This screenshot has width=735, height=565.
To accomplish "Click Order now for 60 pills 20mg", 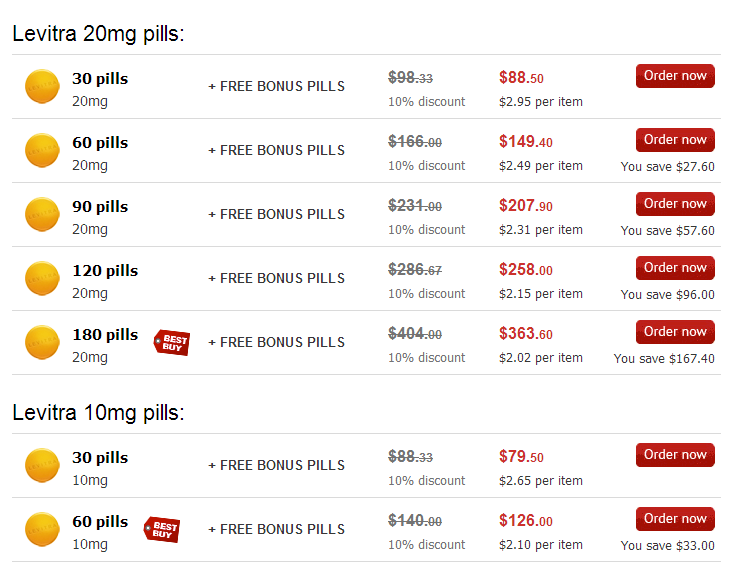I will [x=675, y=140].
